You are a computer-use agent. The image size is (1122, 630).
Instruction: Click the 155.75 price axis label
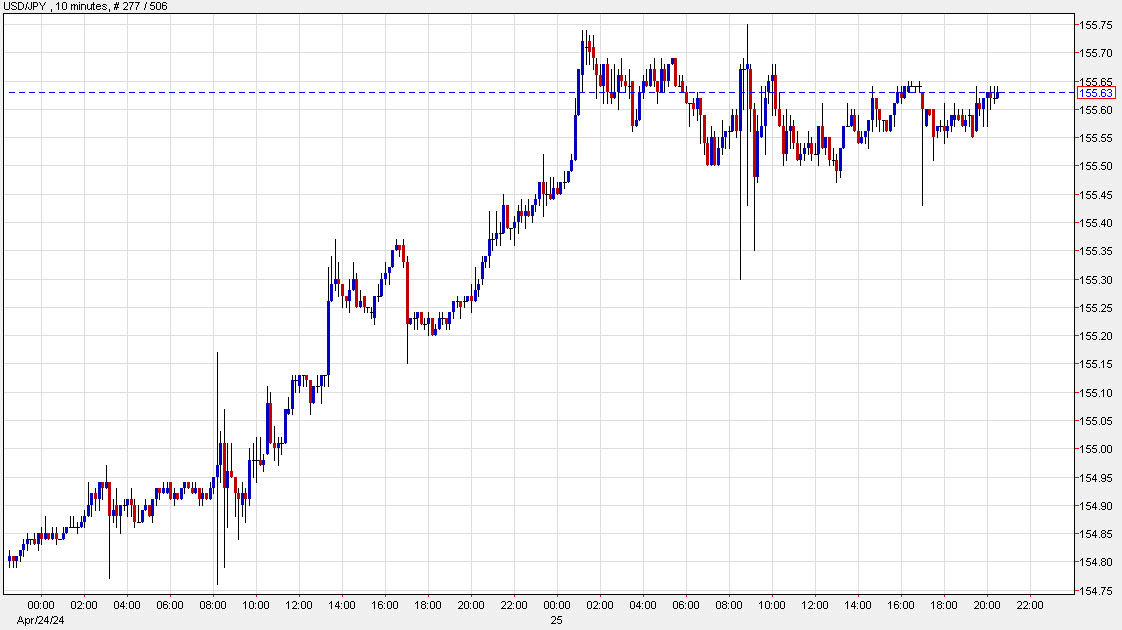(1096, 25)
